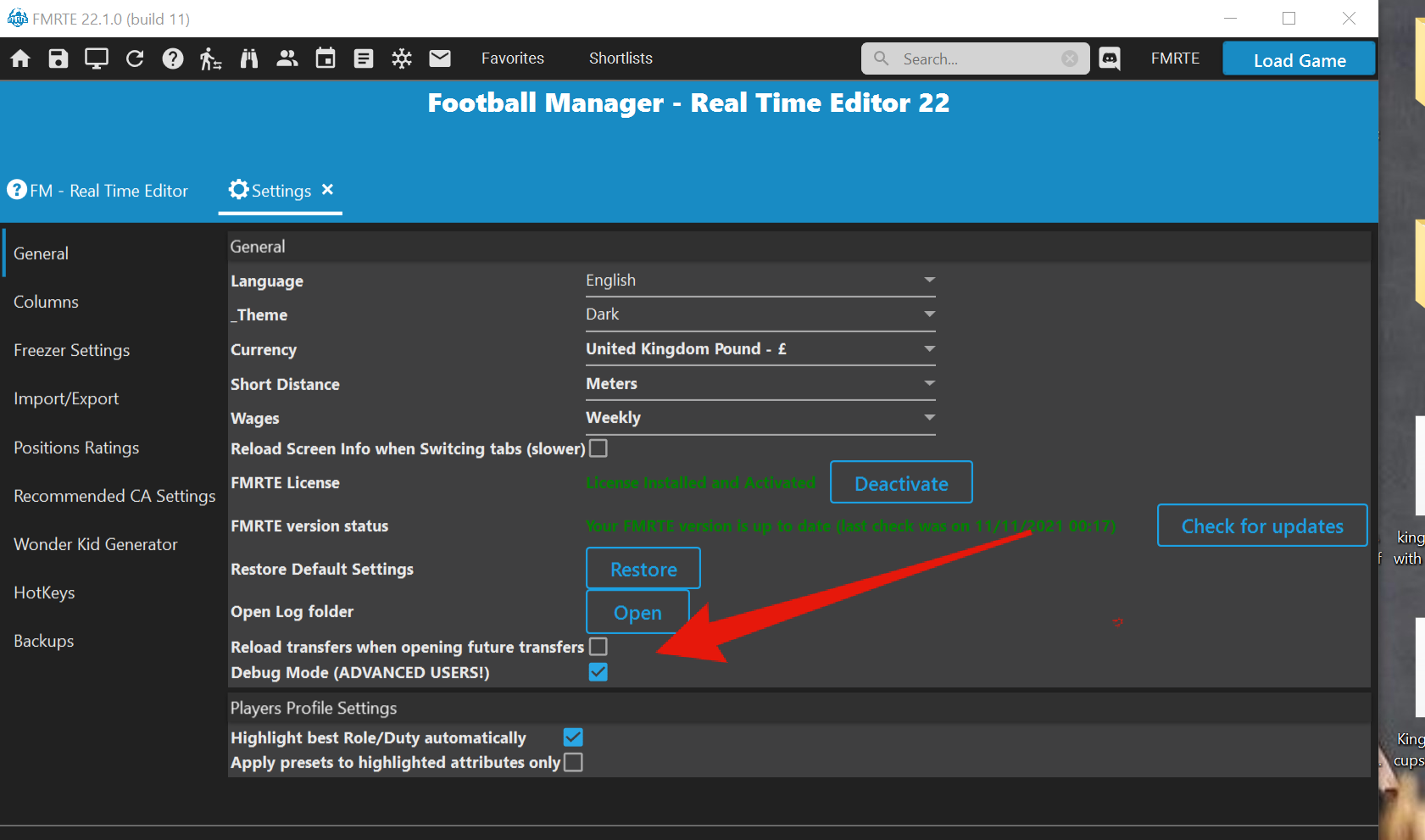Click the people group icon
The width and height of the screenshot is (1425, 840).
pos(287,58)
